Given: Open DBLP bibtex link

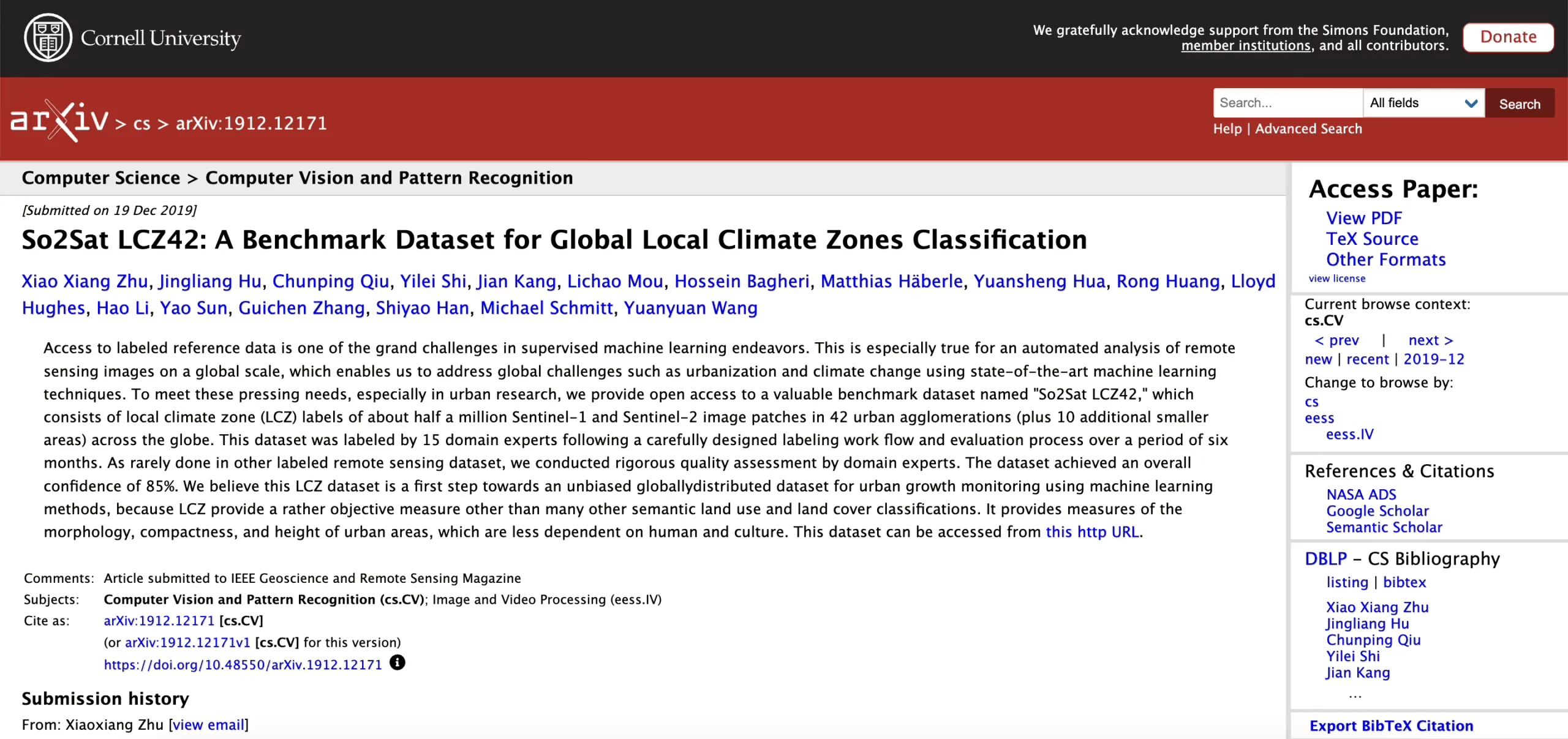Looking at the screenshot, I should (x=1404, y=582).
